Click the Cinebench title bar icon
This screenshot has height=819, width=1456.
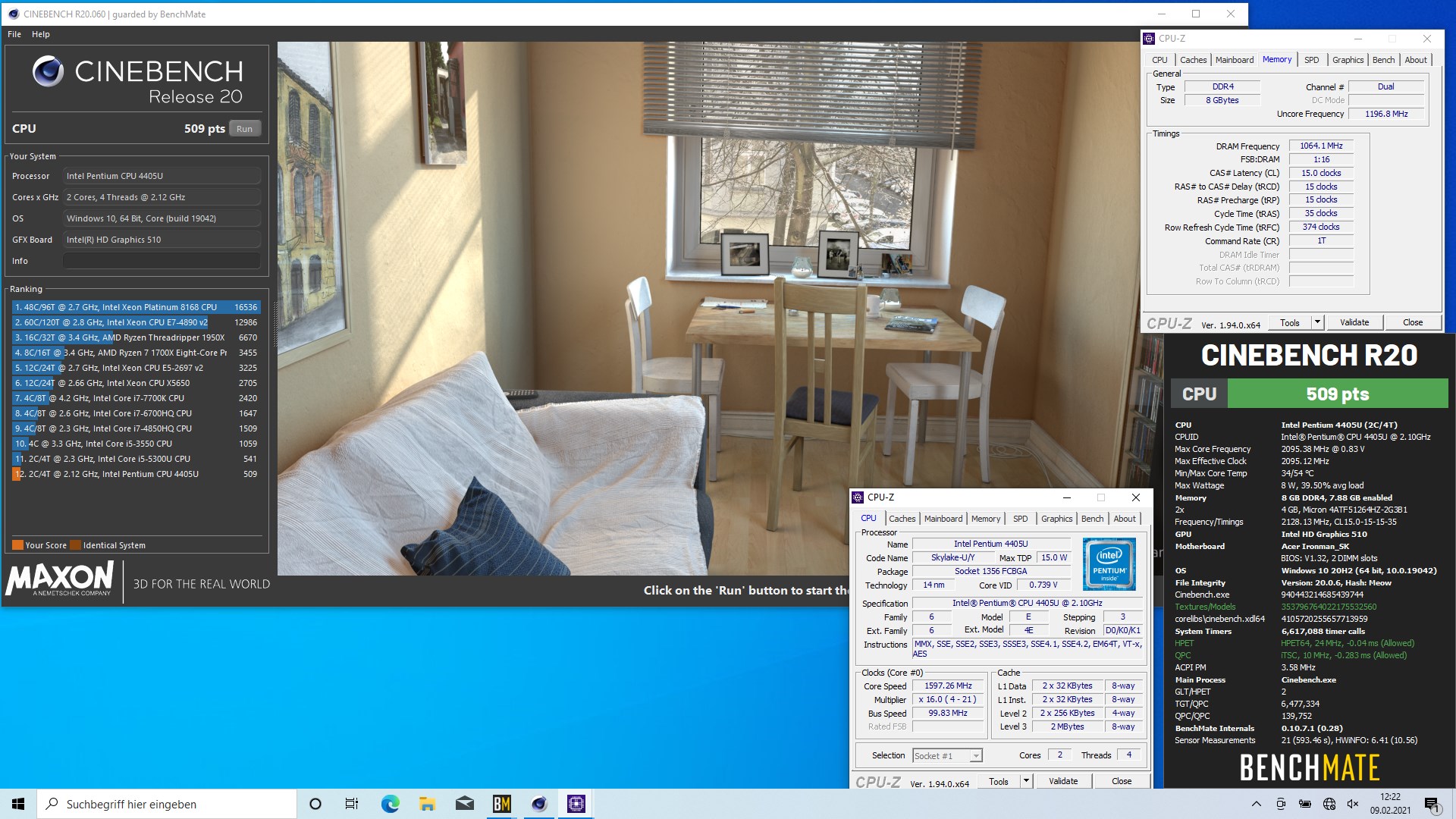pyautogui.click(x=13, y=14)
